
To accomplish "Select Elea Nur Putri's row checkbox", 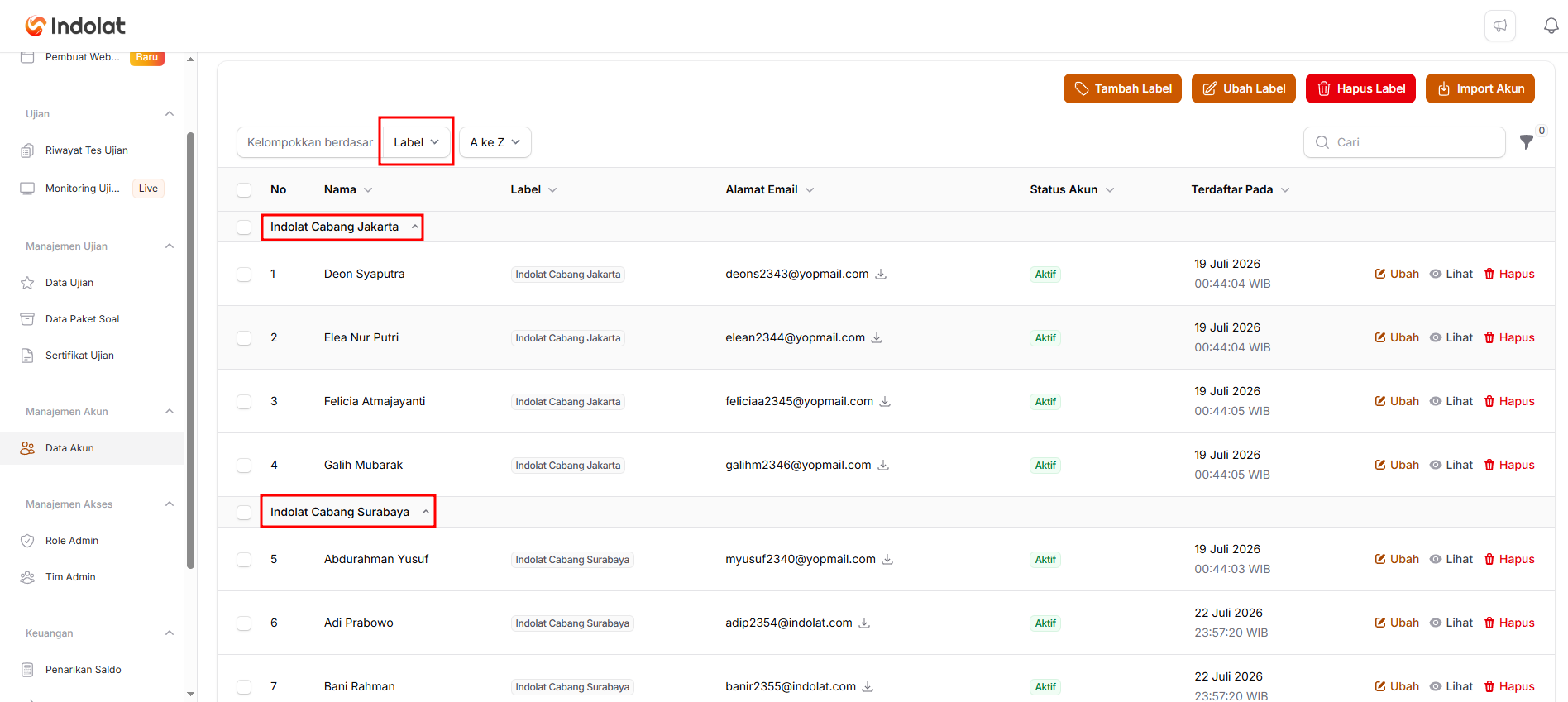I will click(244, 338).
